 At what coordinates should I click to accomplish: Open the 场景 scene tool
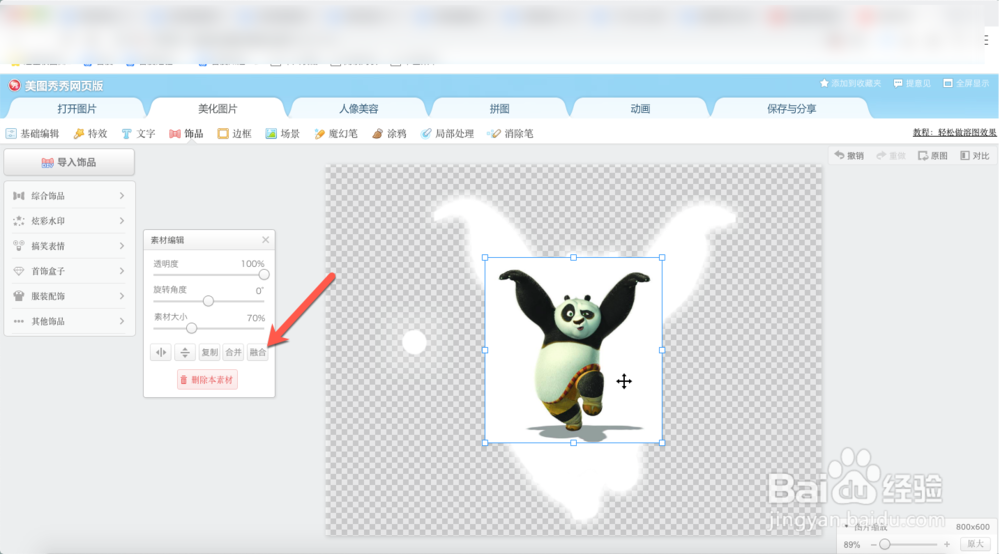(x=283, y=134)
